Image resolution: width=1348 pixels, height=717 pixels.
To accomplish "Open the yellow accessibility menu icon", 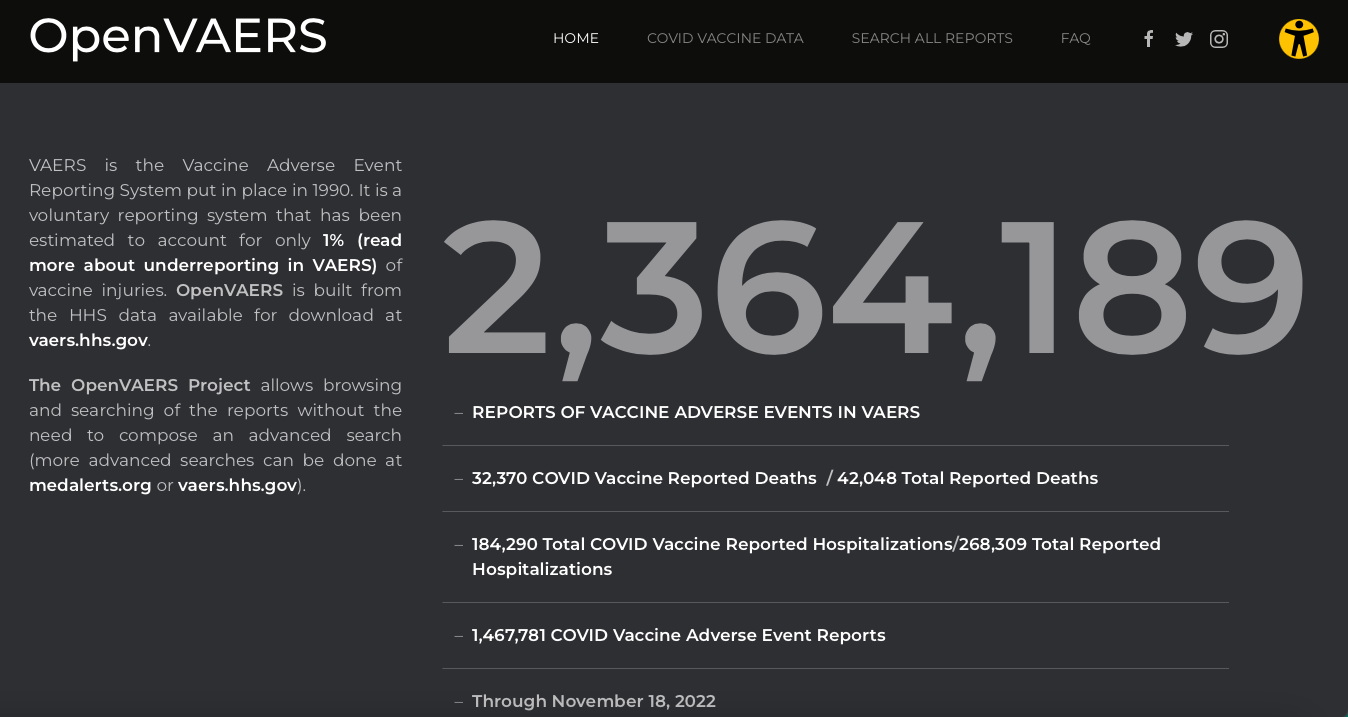I will click(x=1298, y=39).
